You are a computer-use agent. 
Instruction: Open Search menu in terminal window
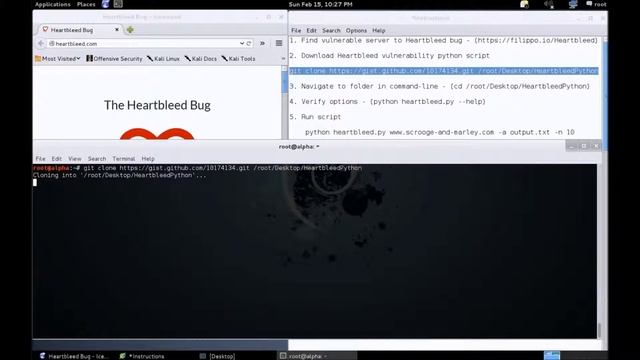[97, 158]
